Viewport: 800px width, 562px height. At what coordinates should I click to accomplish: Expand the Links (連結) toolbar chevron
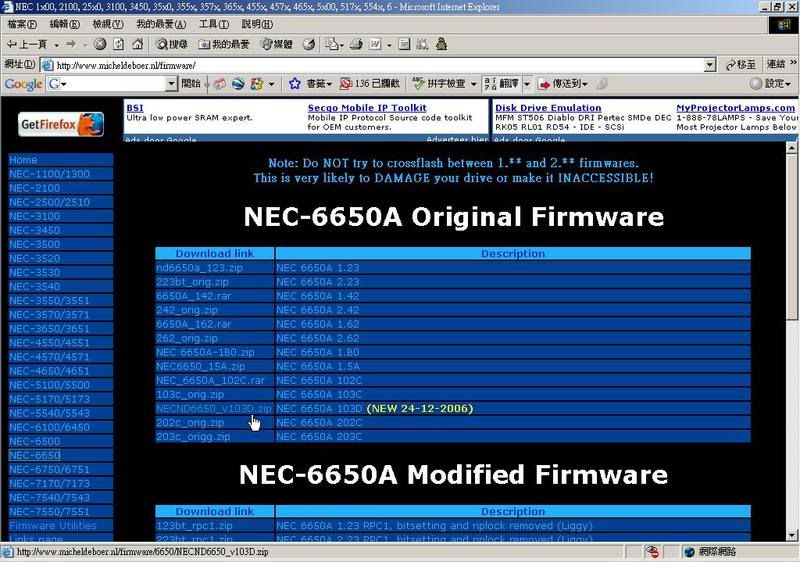pyautogui.click(x=793, y=63)
